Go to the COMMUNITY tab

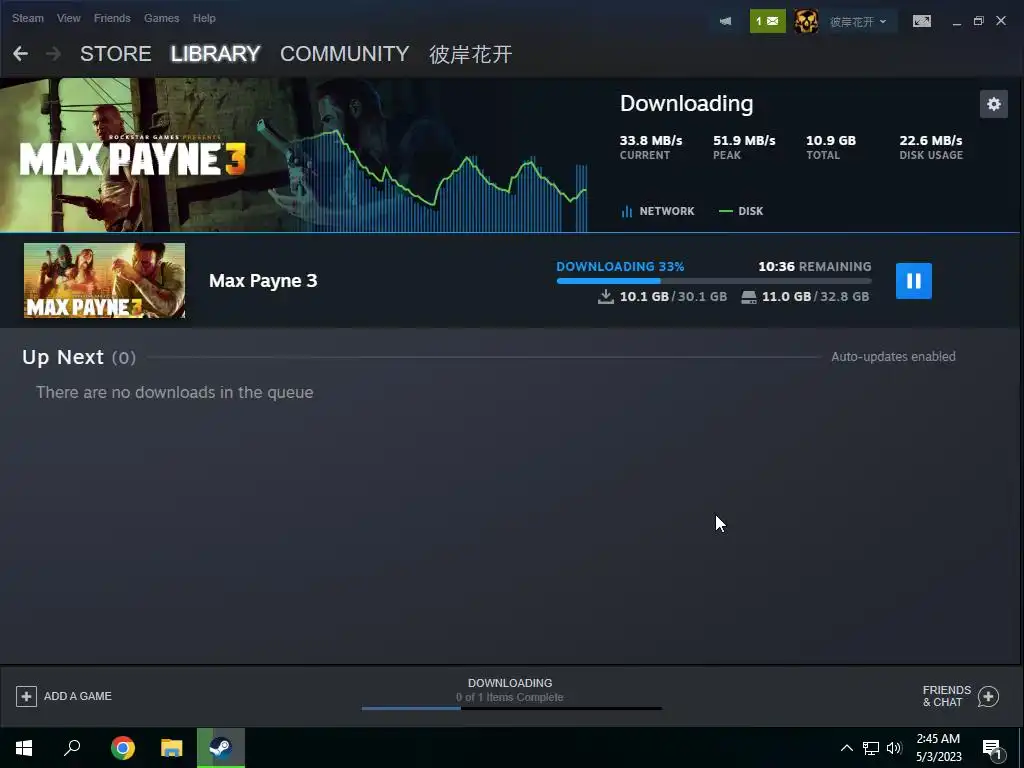pyautogui.click(x=344, y=54)
